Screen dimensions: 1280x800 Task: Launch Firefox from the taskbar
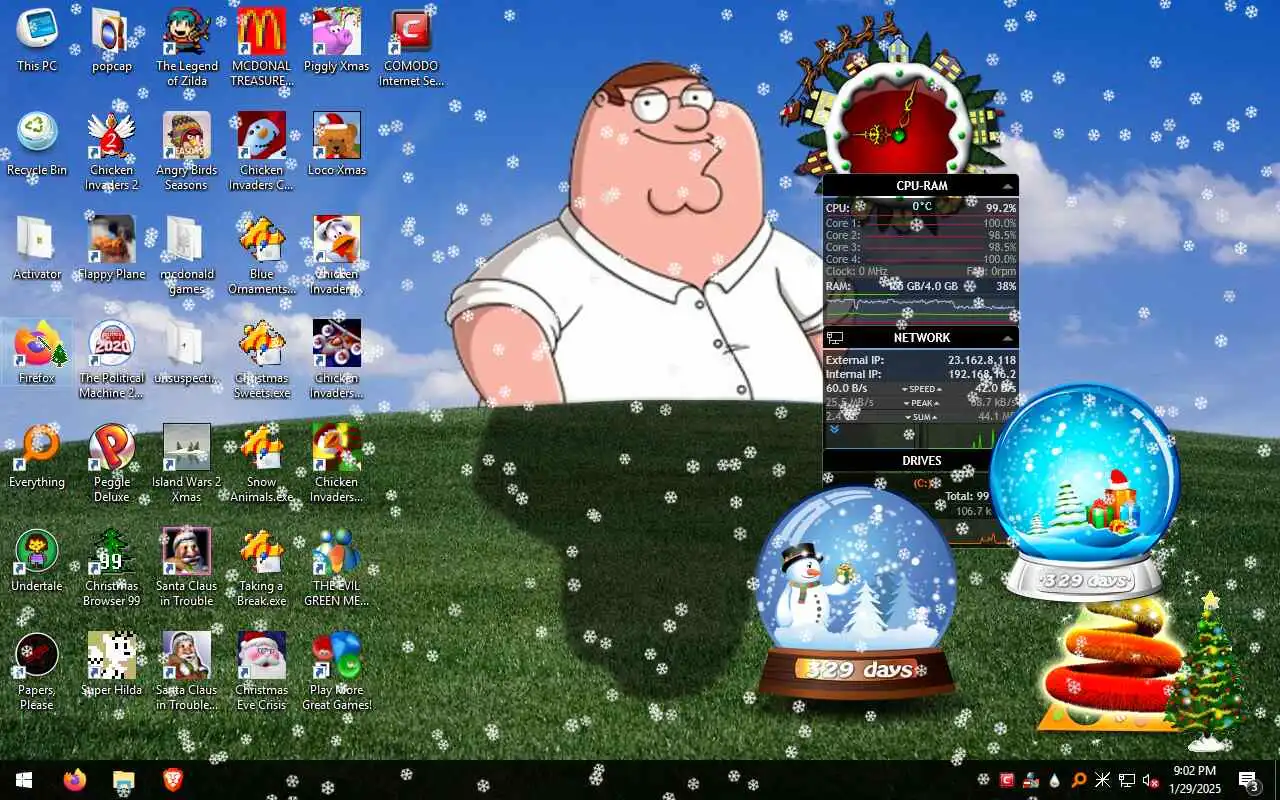point(75,780)
